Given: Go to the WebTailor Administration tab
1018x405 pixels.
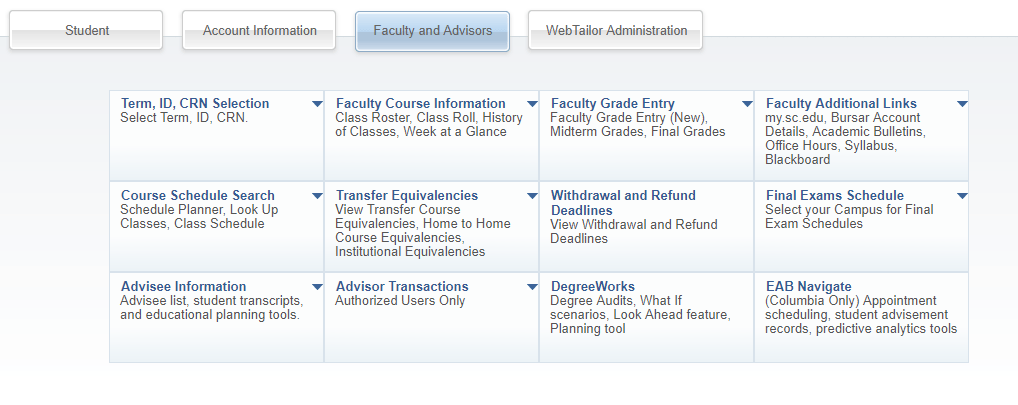Looking at the screenshot, I should click(616, 31).
